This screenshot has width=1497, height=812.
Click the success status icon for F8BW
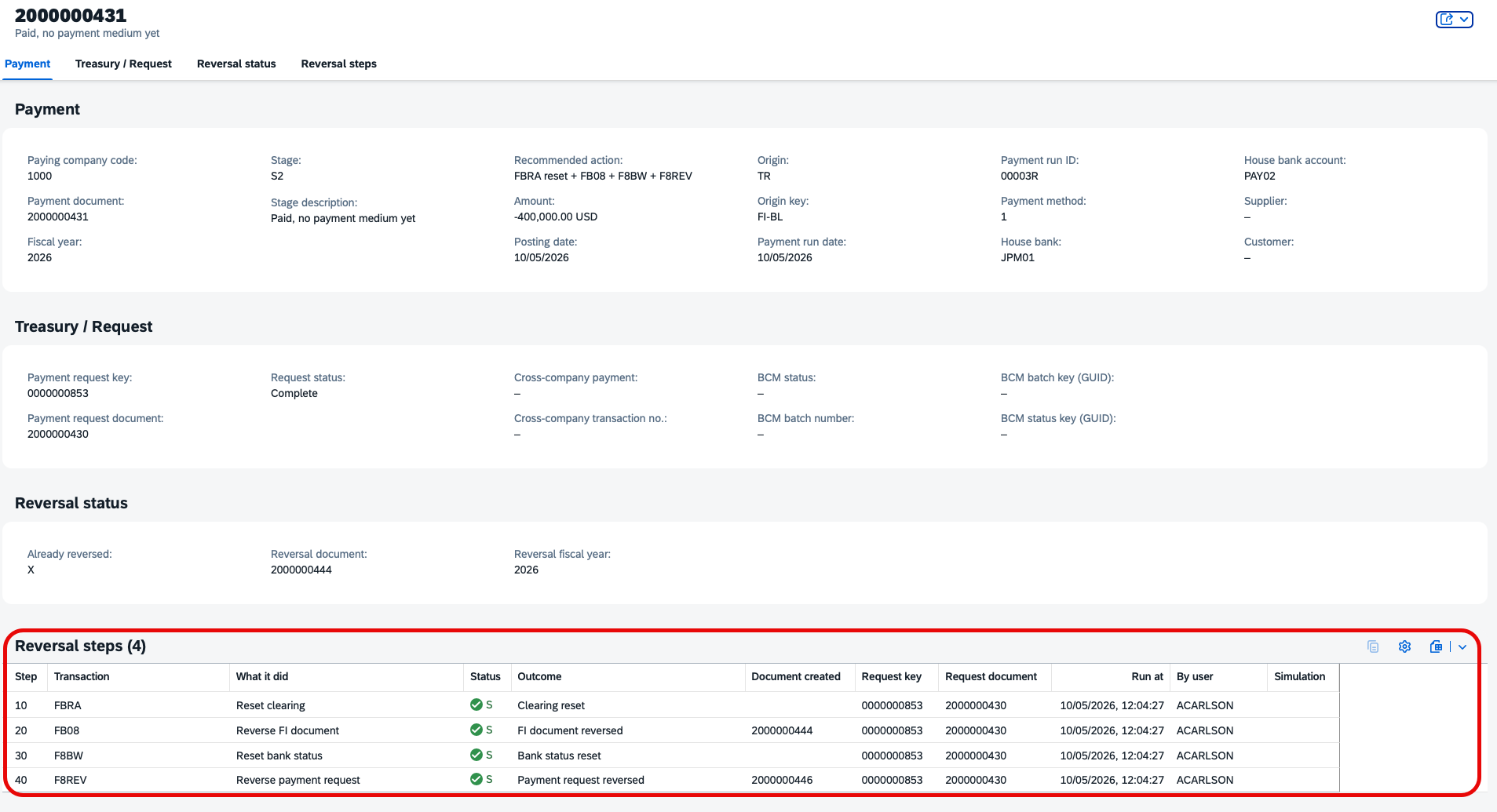[476, 755]
